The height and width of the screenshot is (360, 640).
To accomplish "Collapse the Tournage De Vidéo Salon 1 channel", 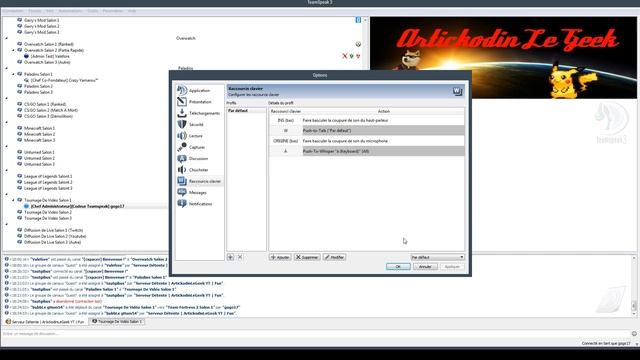I will coord(13,200).
